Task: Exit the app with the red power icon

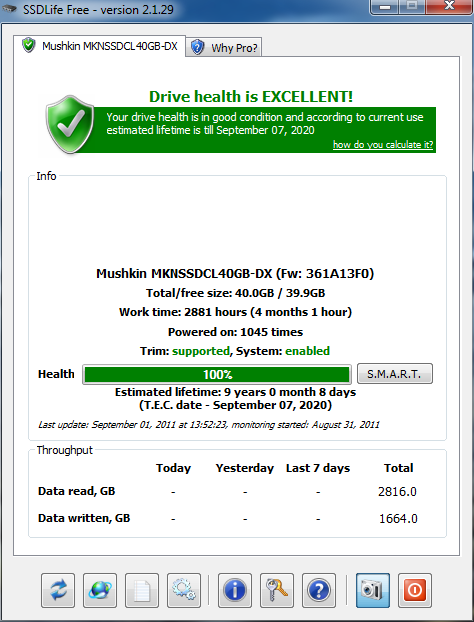Action: click(415, 590)
